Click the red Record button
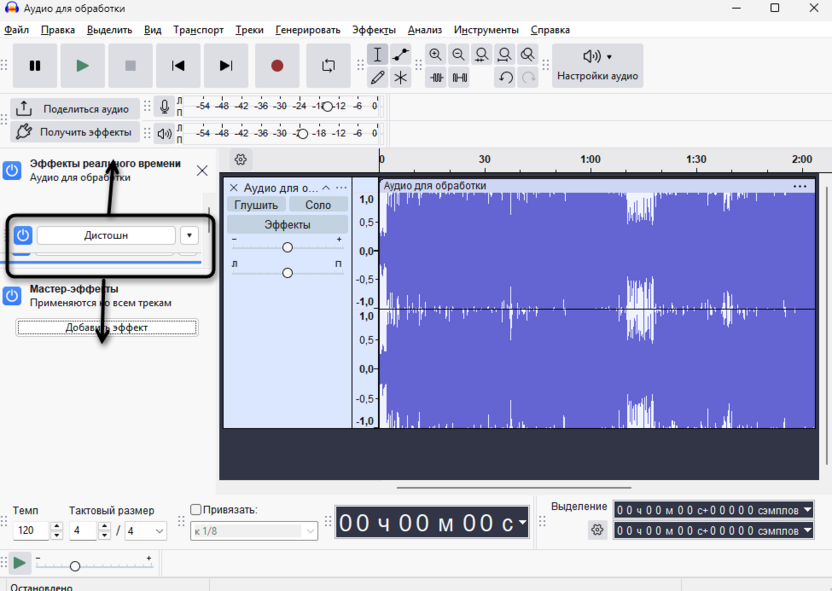This screenshot has height=591, width=832. tap(277, 66)
